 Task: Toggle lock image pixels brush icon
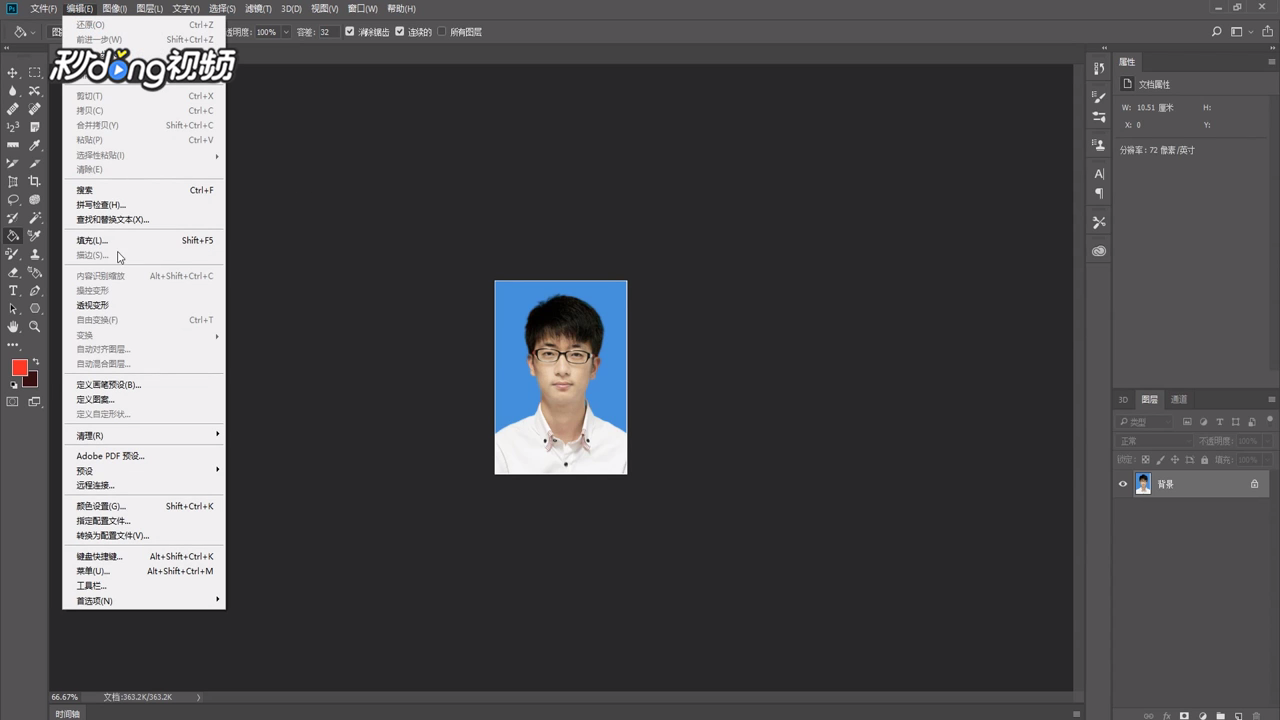(1160, 459)
